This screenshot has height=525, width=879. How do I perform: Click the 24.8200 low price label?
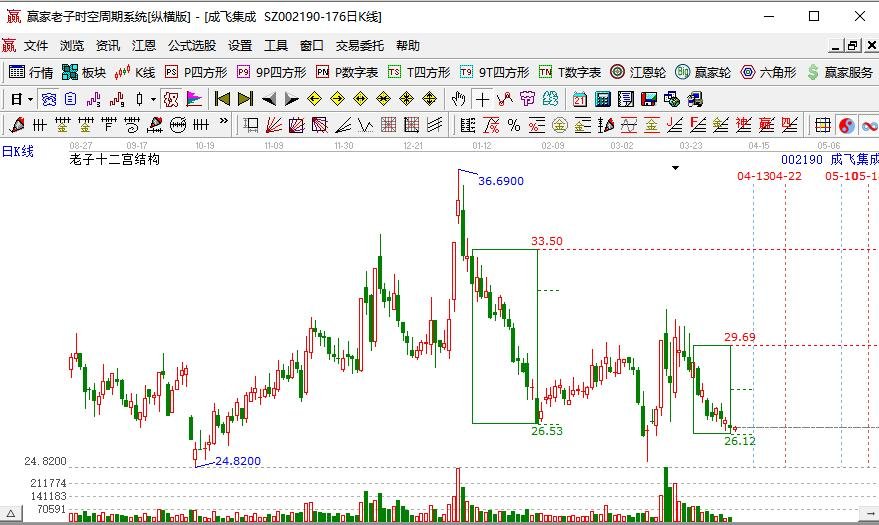click(x=238, y=461)
